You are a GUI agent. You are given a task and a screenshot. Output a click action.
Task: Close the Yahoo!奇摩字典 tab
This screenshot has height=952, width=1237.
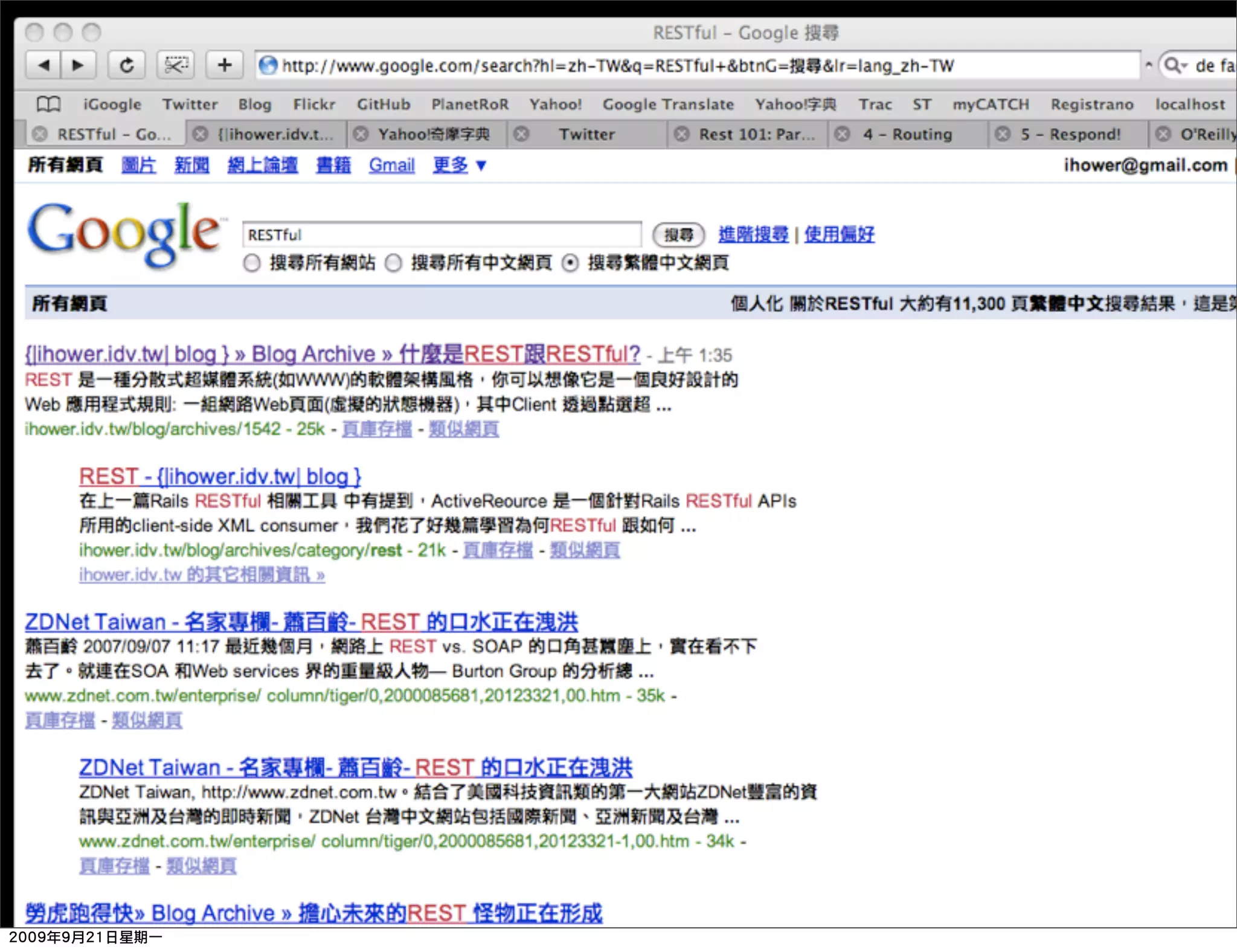click(361, 134)
